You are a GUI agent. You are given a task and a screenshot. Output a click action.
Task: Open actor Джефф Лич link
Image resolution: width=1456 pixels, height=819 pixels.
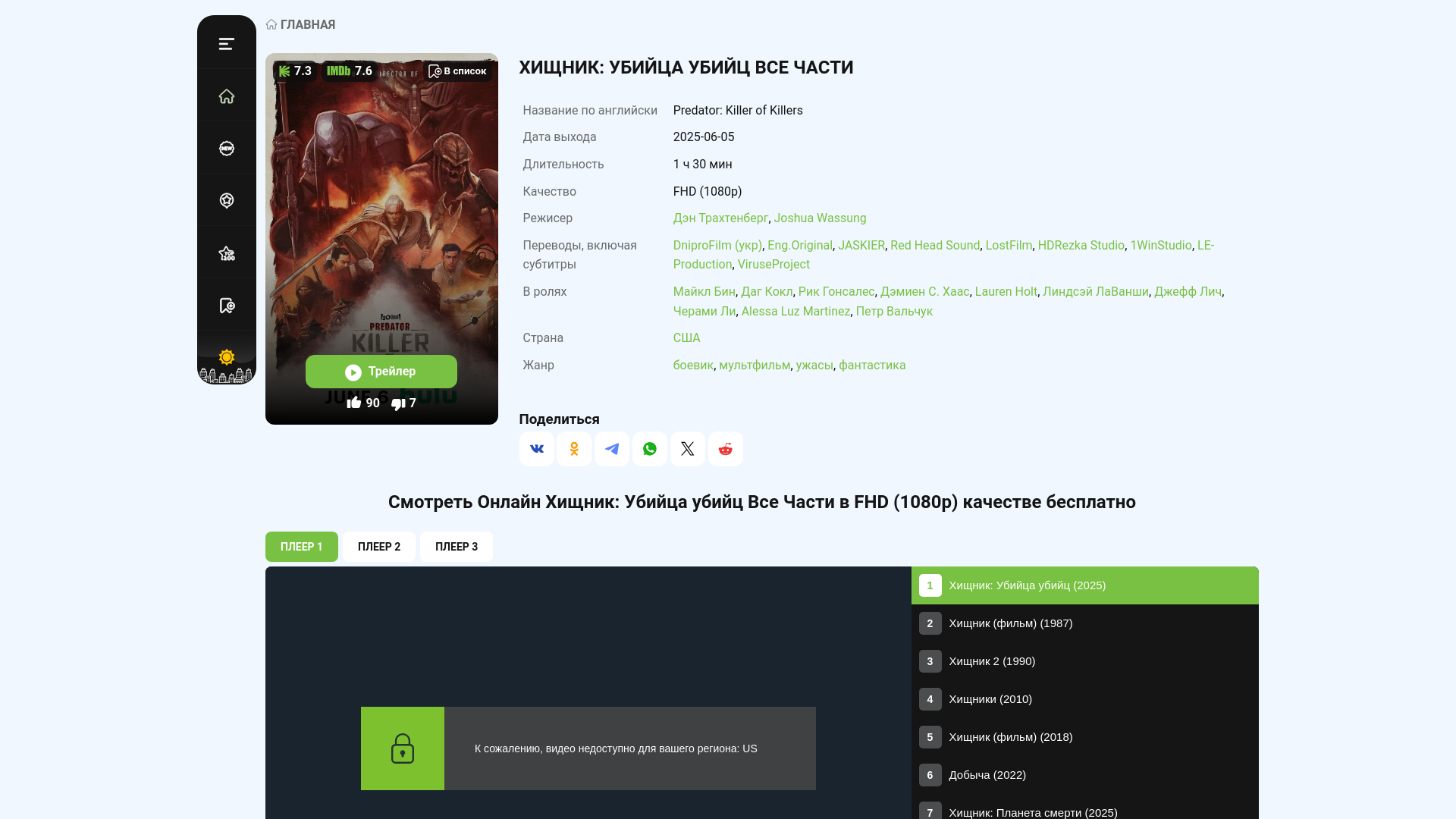[x=1188, y=292]
